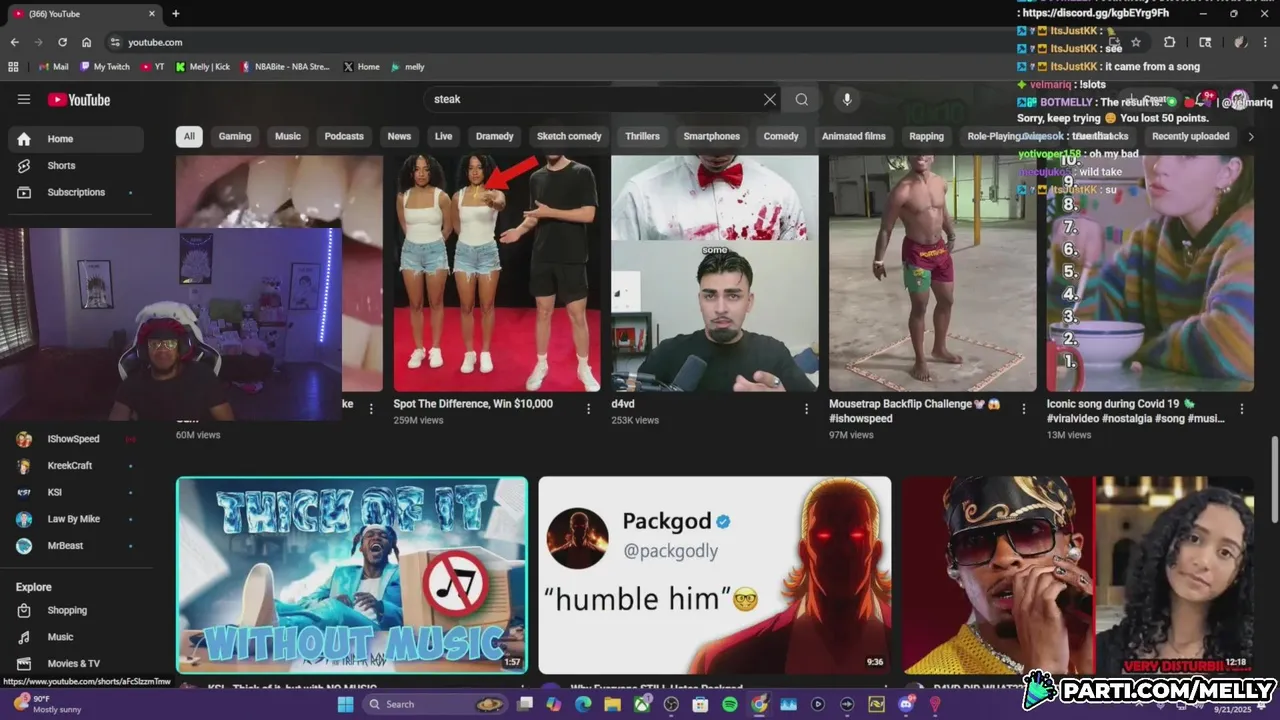Screen dimensions: 1280x720
Task: Open the Home item in the sidebar
Action: click(x=76, y=139)
